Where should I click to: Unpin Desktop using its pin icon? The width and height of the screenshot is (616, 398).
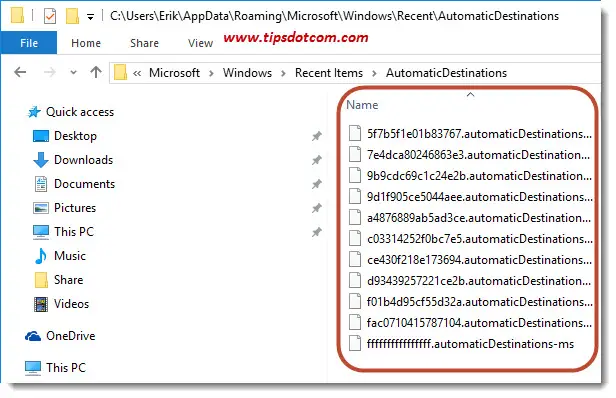click(317, 136)
